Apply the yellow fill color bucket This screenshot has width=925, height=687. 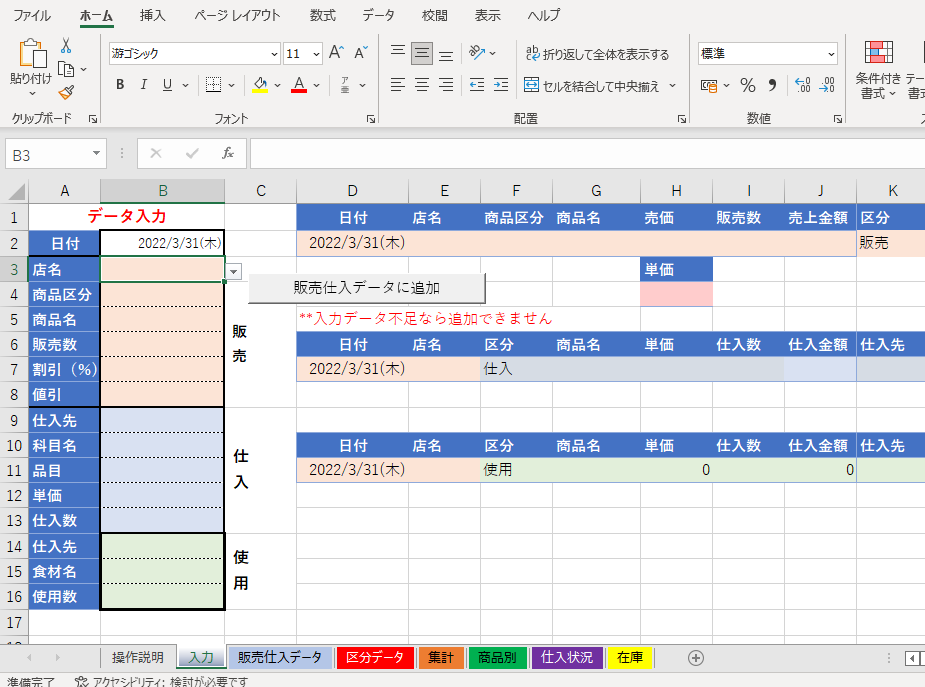click(x=260, y=86)
